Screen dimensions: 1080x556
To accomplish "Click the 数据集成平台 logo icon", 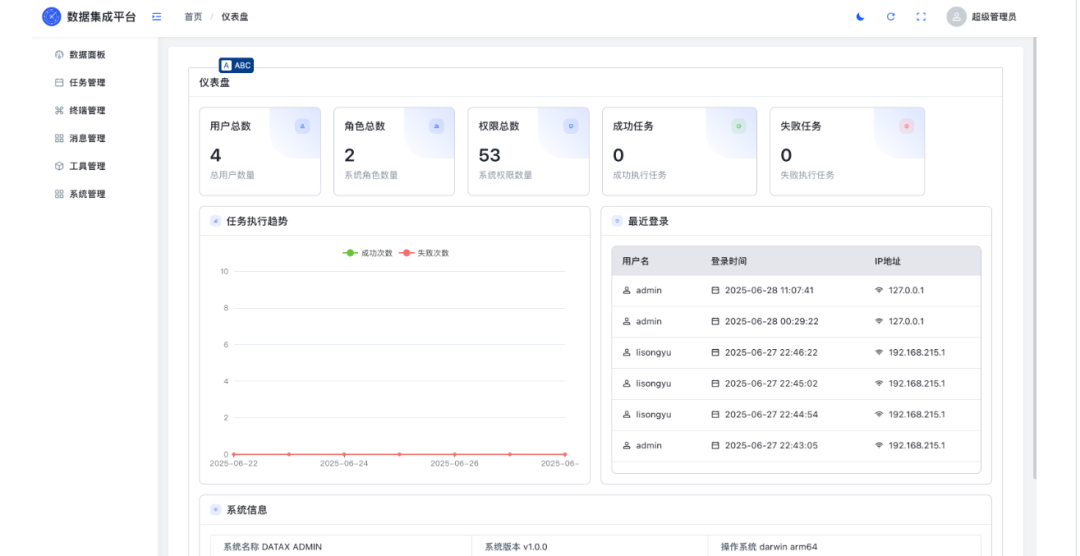I will point(52,17).
